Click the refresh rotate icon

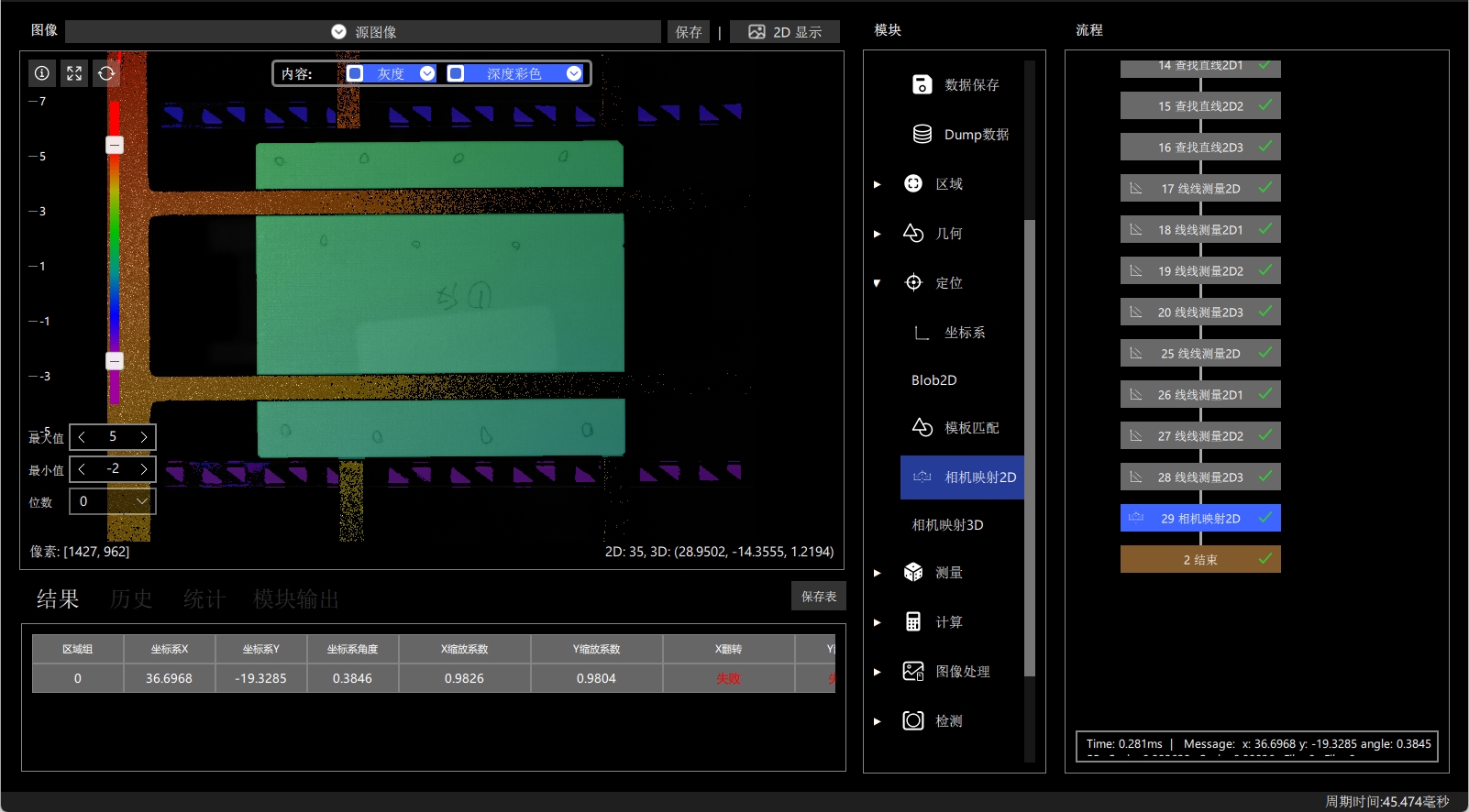coord(106,73)
